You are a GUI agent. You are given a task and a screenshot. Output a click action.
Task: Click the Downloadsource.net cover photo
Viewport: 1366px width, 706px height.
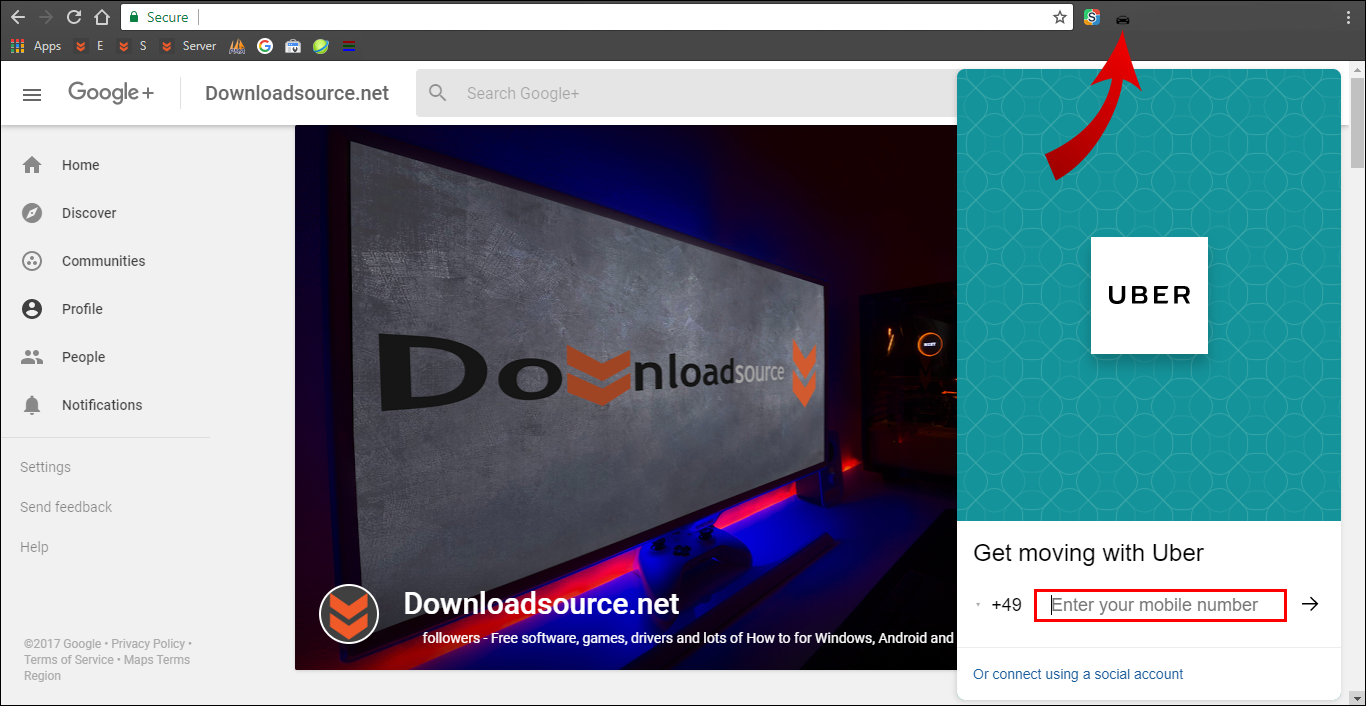pos(625,397)
